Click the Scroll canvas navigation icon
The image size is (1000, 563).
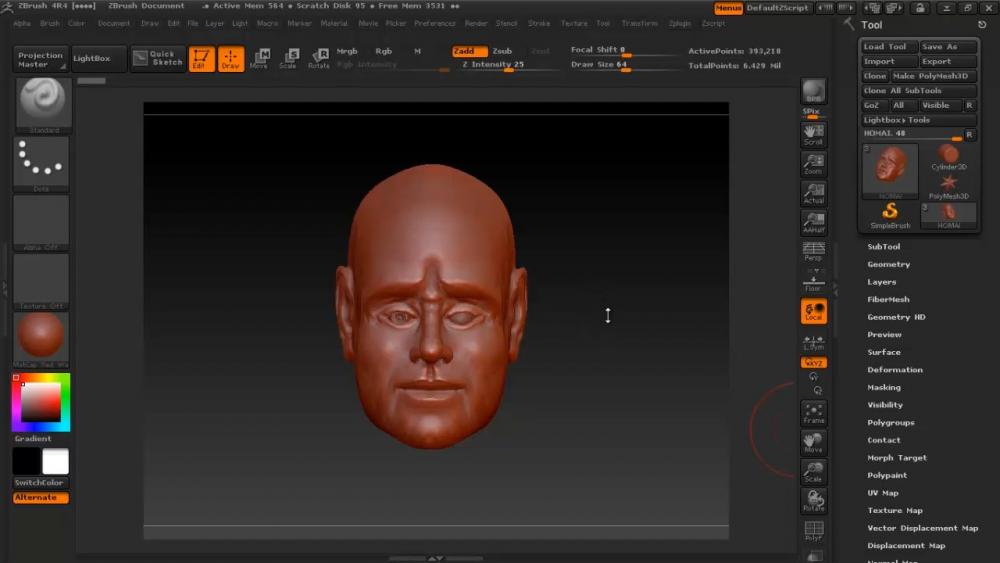pos(813,134)
